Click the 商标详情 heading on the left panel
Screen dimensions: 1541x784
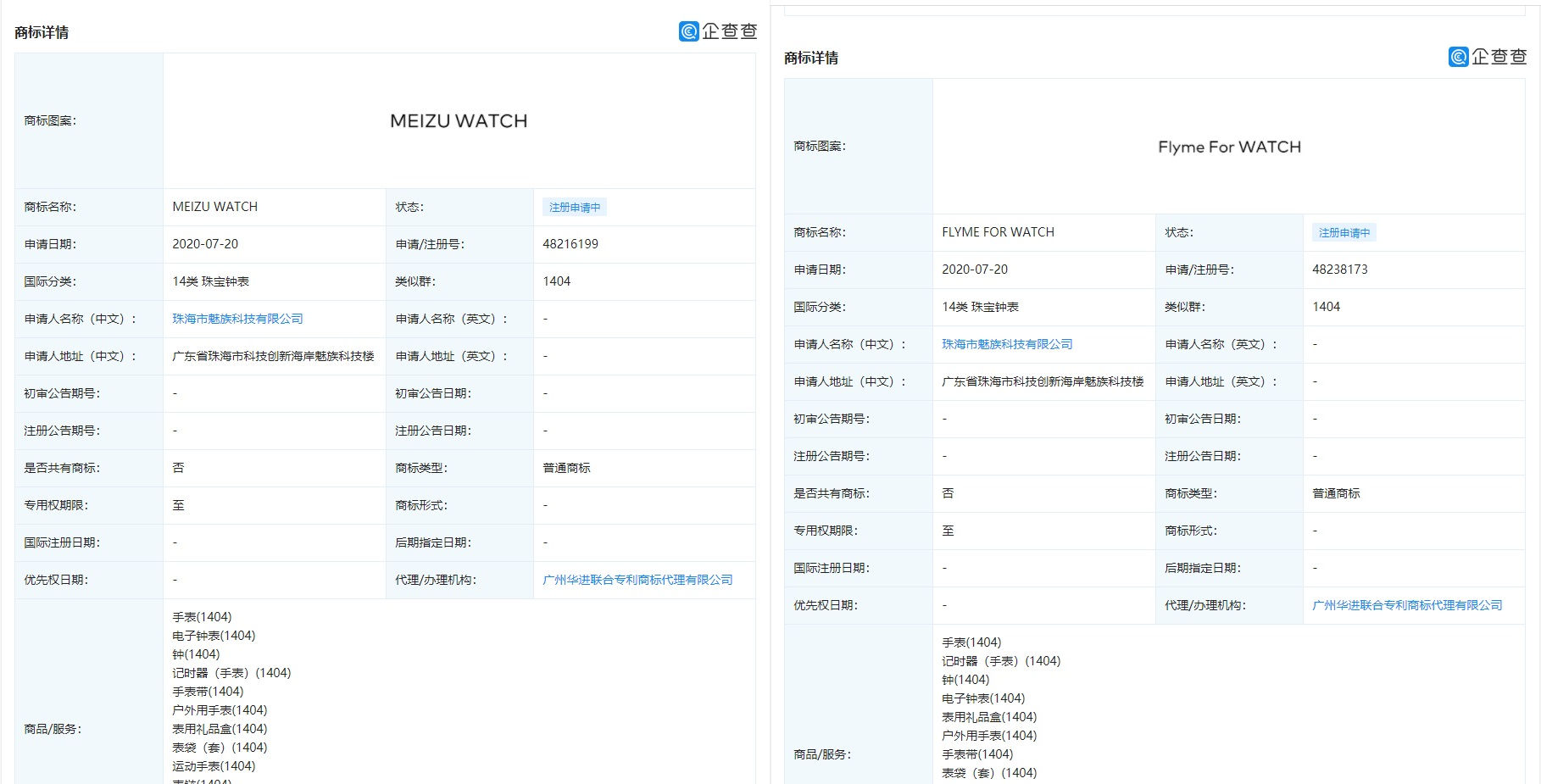coord(41,32)
